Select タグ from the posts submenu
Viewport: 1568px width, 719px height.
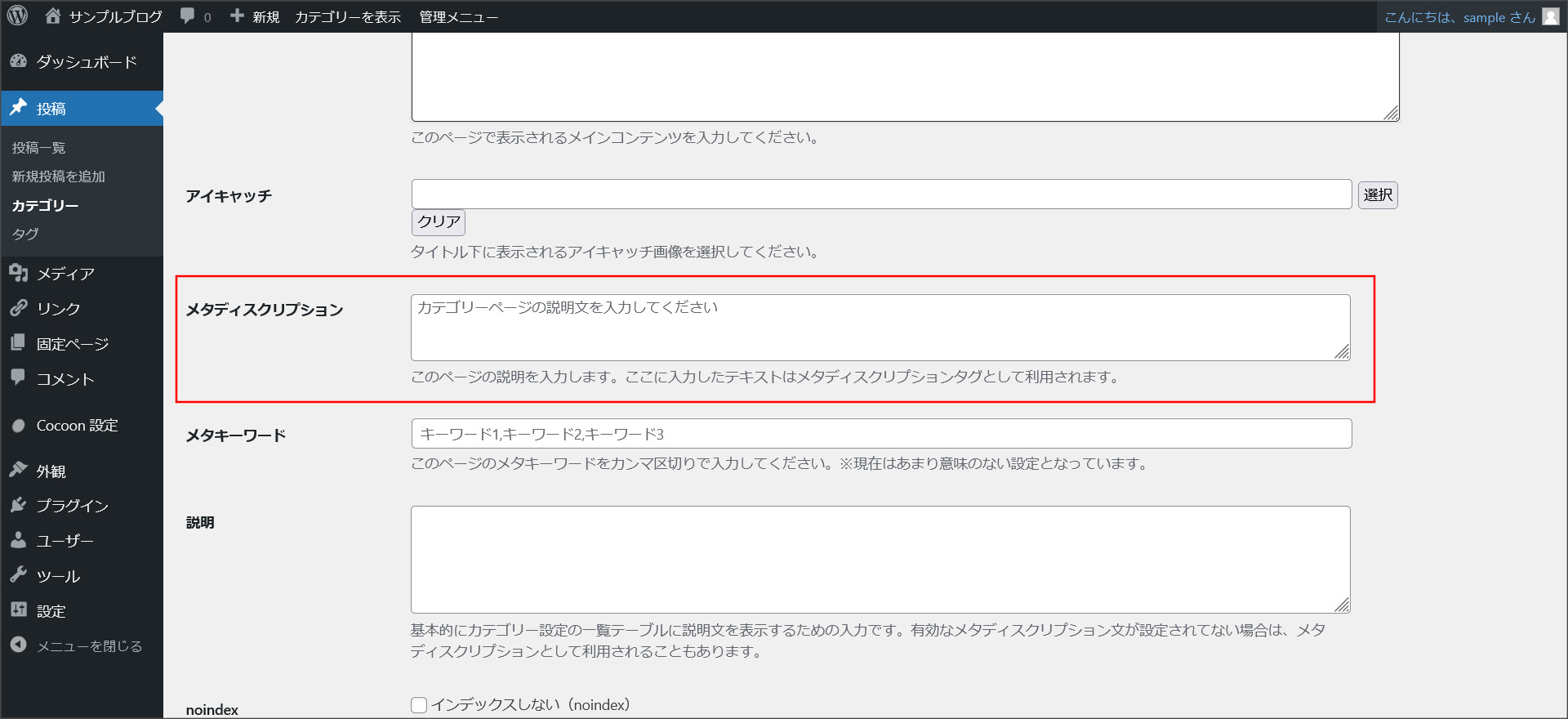coord(25,234)
